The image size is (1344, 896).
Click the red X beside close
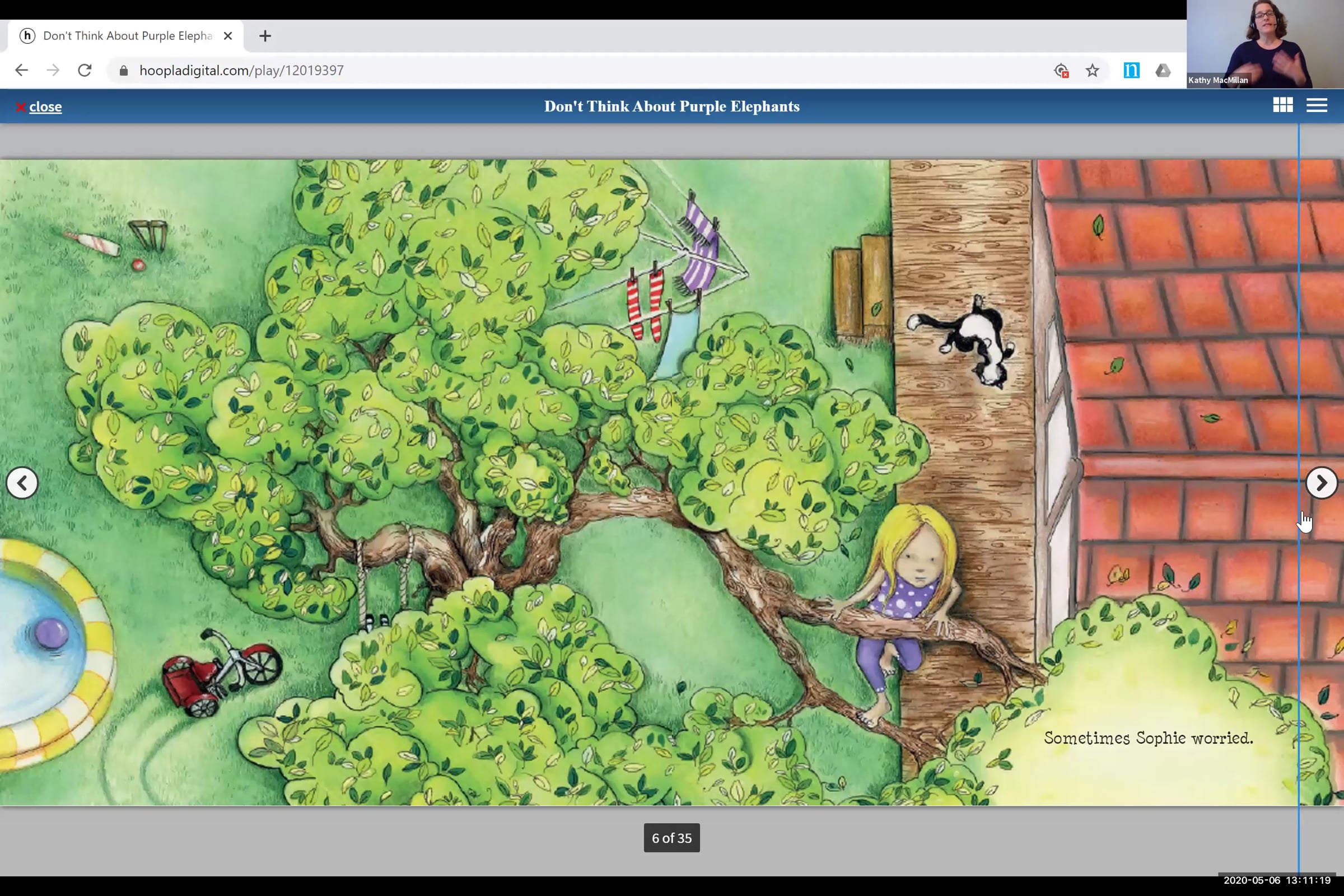21,107
